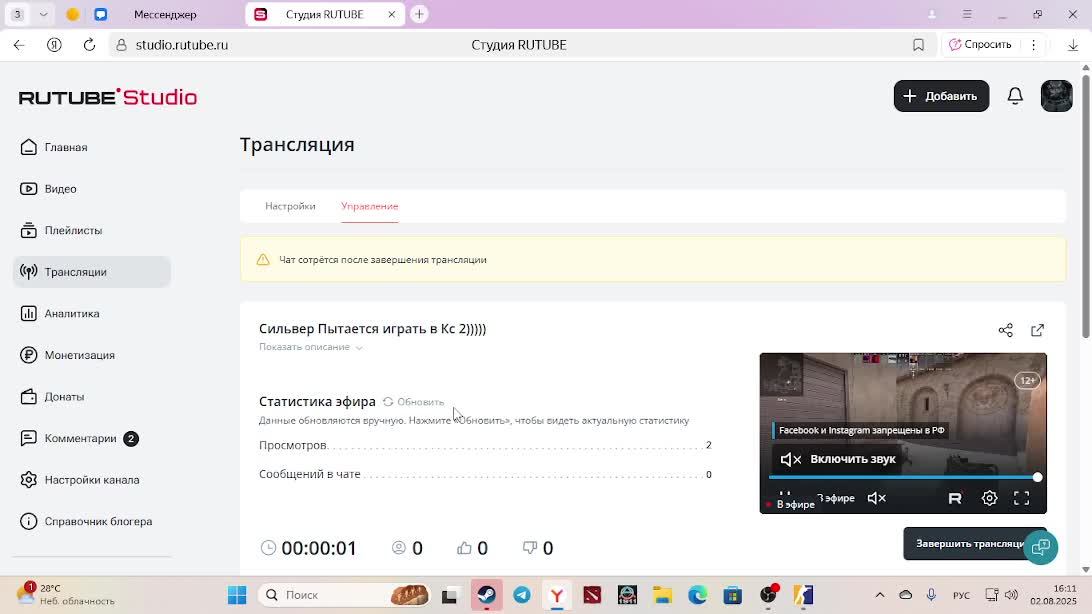1092x614 pixels.
Task: Open Донаты section
Action: point(64,397)
